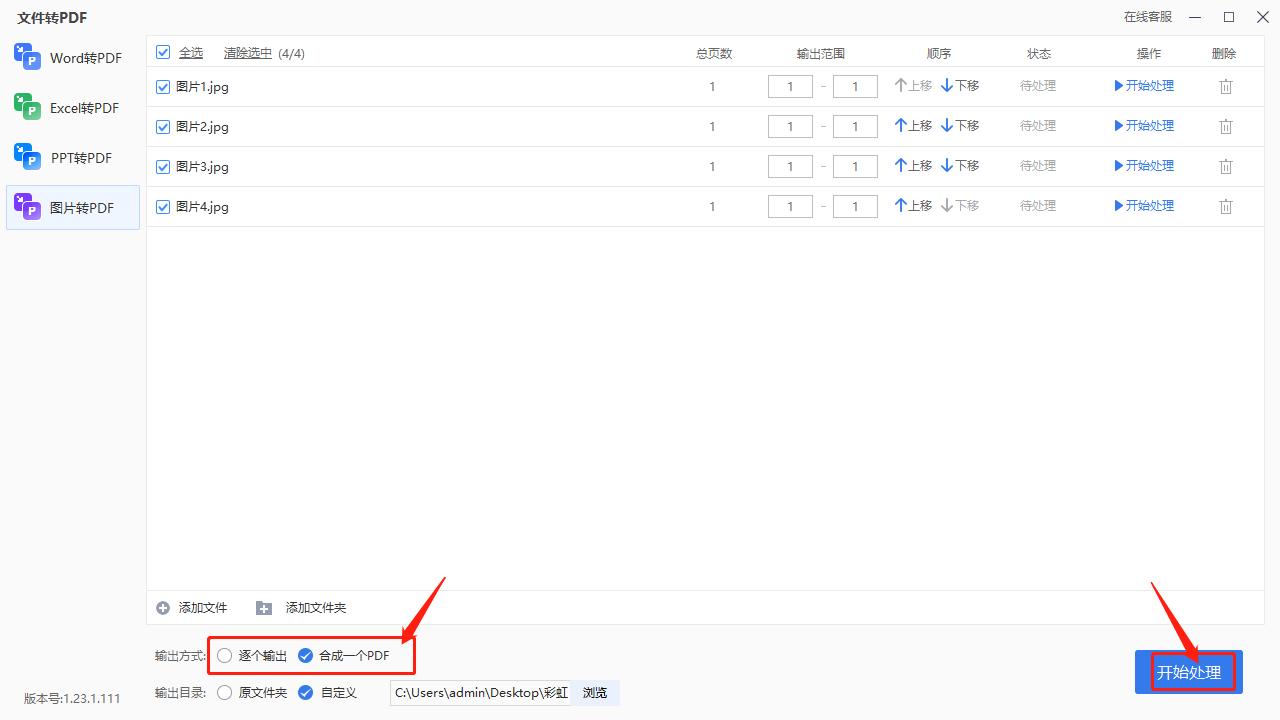Viewport: 1280px width, 720px height.
Task: Delete 图片1.jpg using its trash icon
Action: tap(1226, 86)
